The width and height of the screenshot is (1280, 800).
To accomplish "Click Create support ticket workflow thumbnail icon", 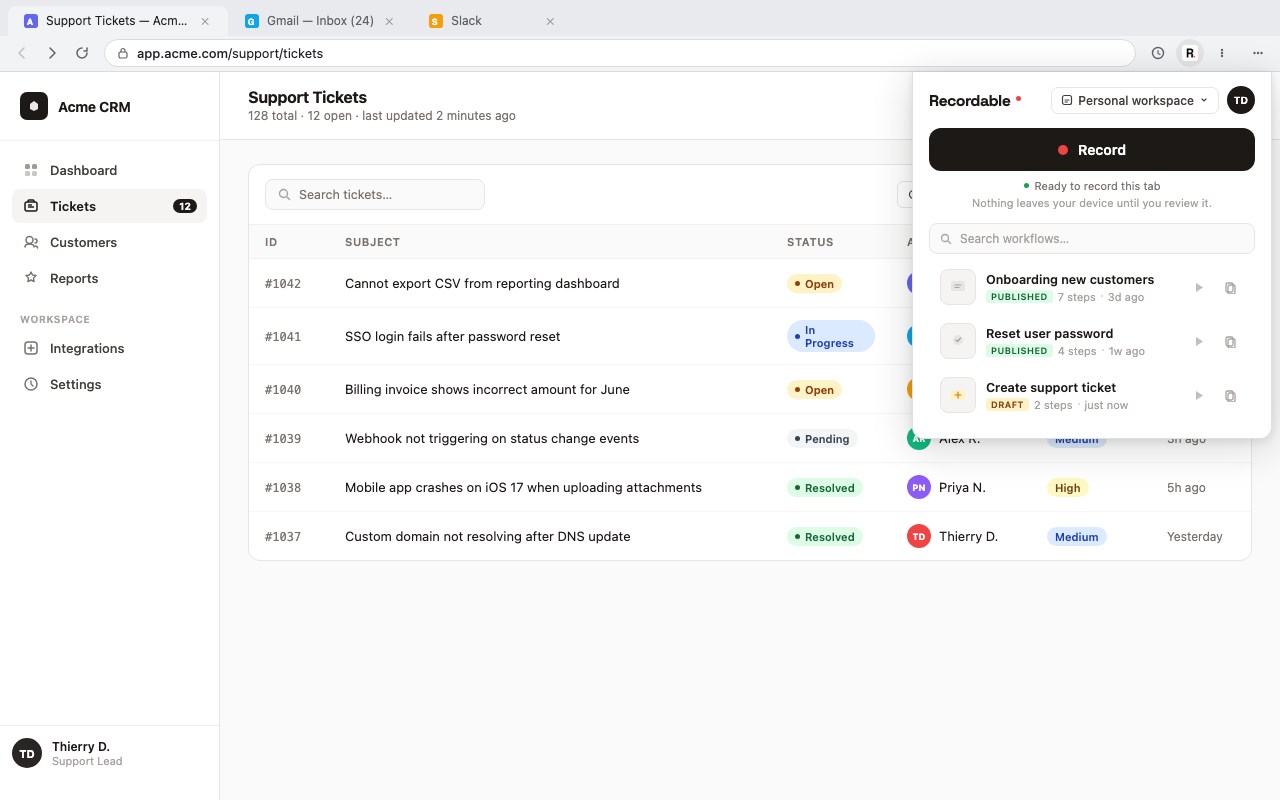I will click(958, 395).
